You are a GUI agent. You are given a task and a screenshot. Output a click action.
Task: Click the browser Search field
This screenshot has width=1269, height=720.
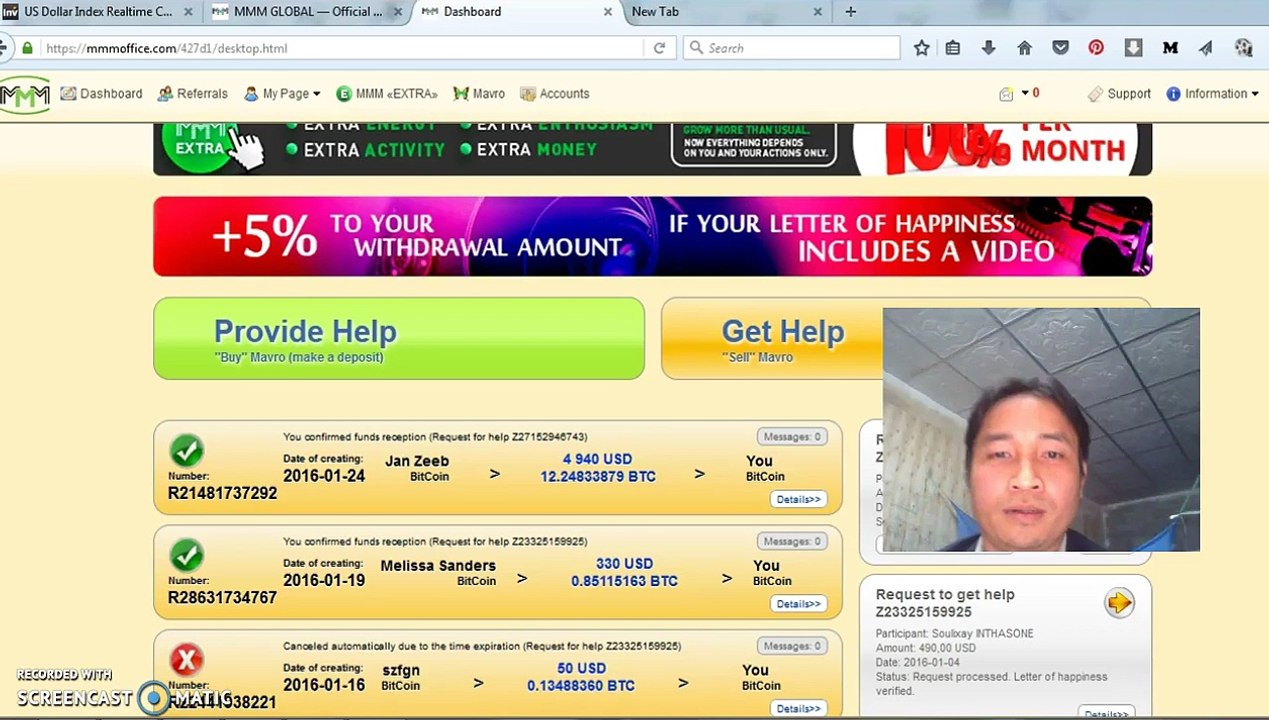[792, 48]
